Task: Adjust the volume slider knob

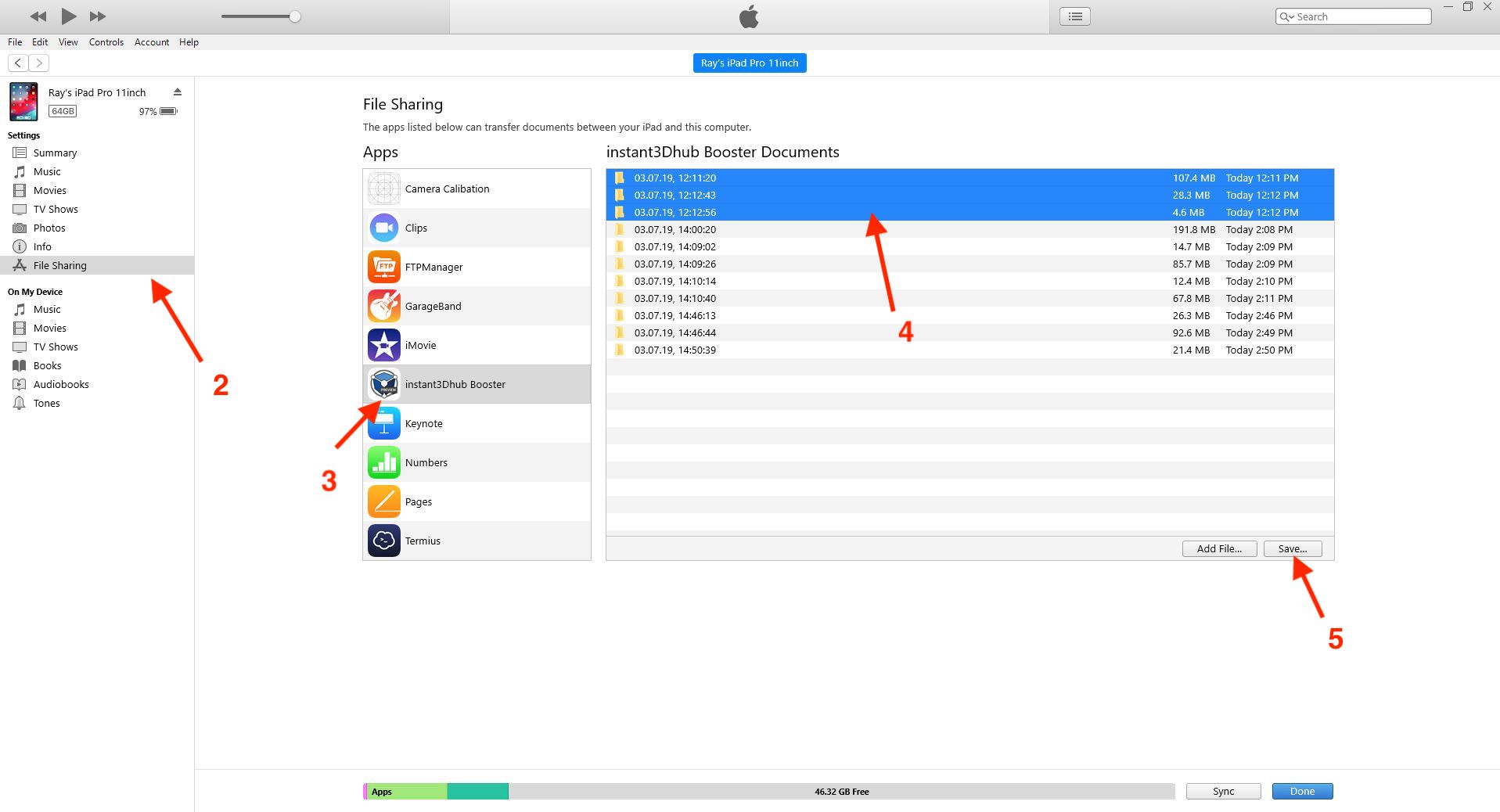Action: (295, 16)
